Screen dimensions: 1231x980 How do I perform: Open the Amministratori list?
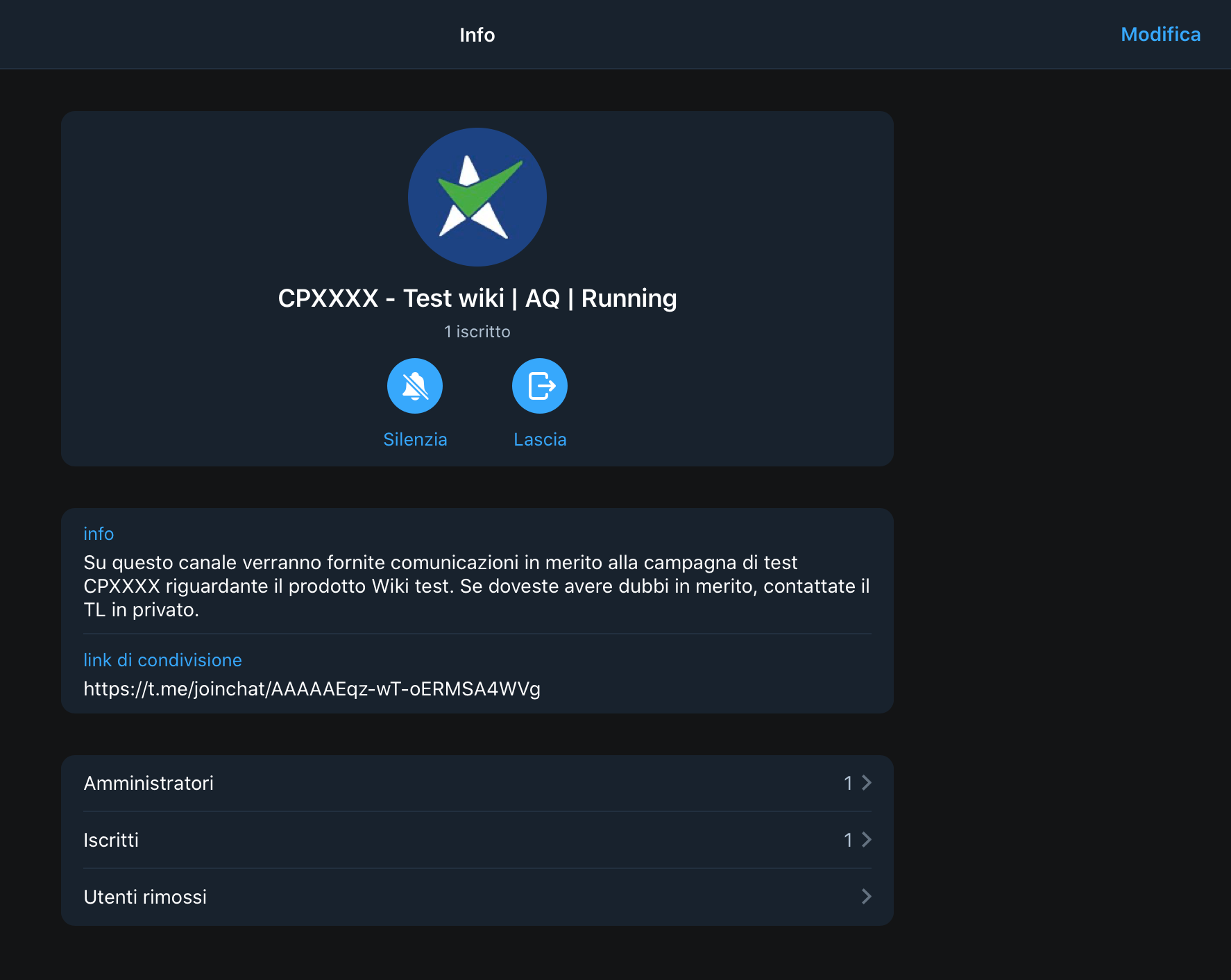coord(477,783)
